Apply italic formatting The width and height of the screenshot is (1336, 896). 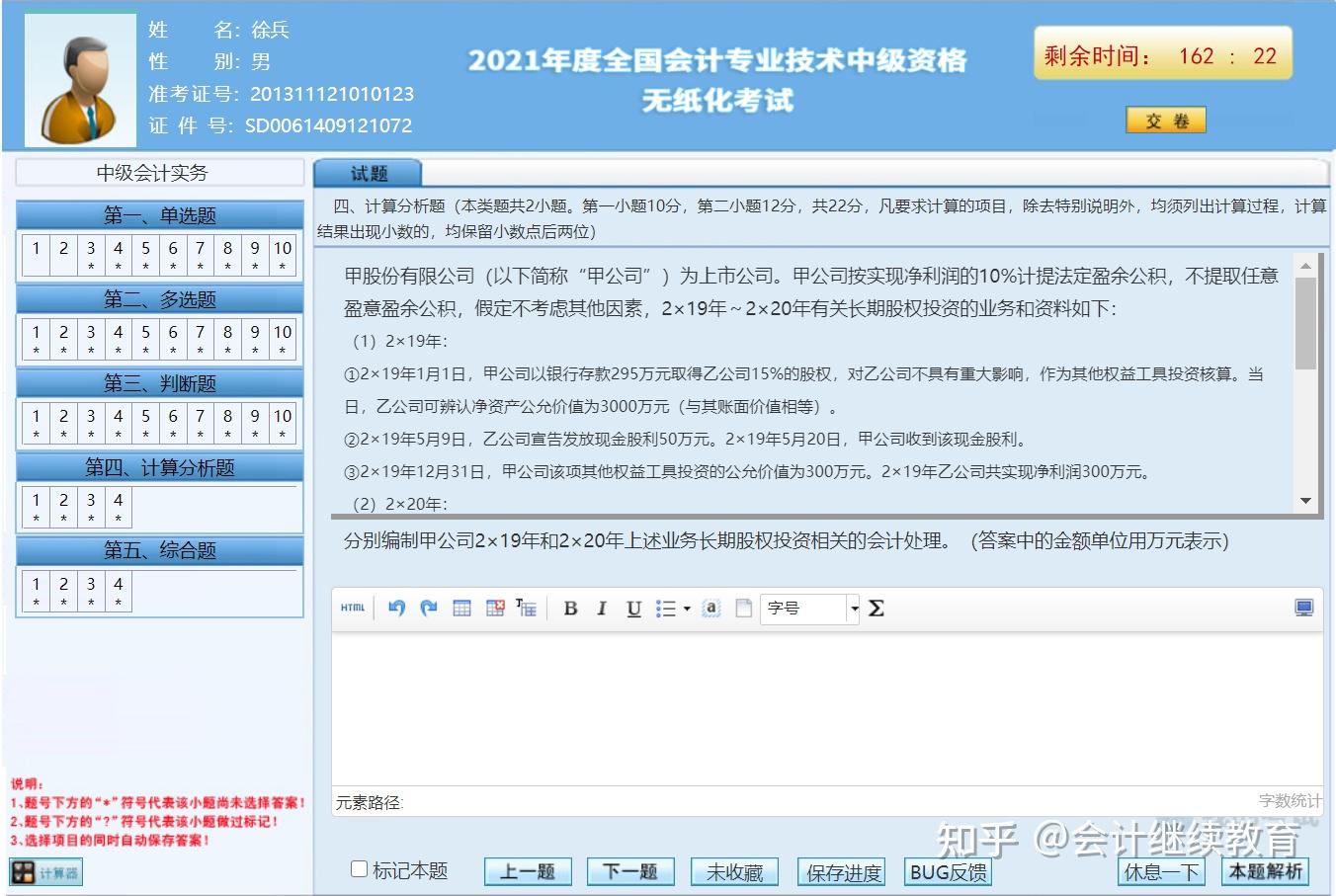click(601, 609)
